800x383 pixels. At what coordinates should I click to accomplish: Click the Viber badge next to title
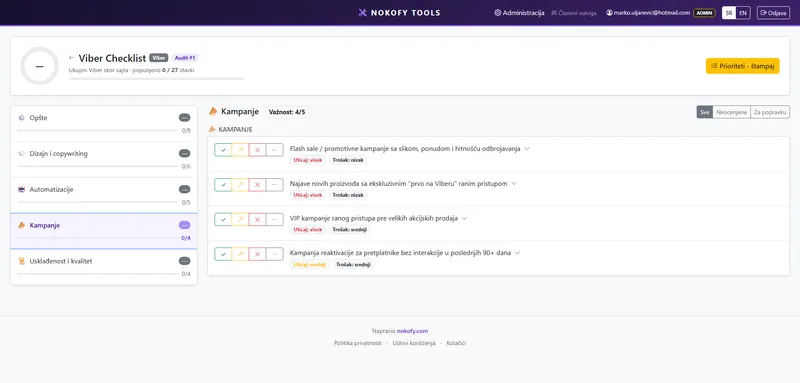coord(159,58)
